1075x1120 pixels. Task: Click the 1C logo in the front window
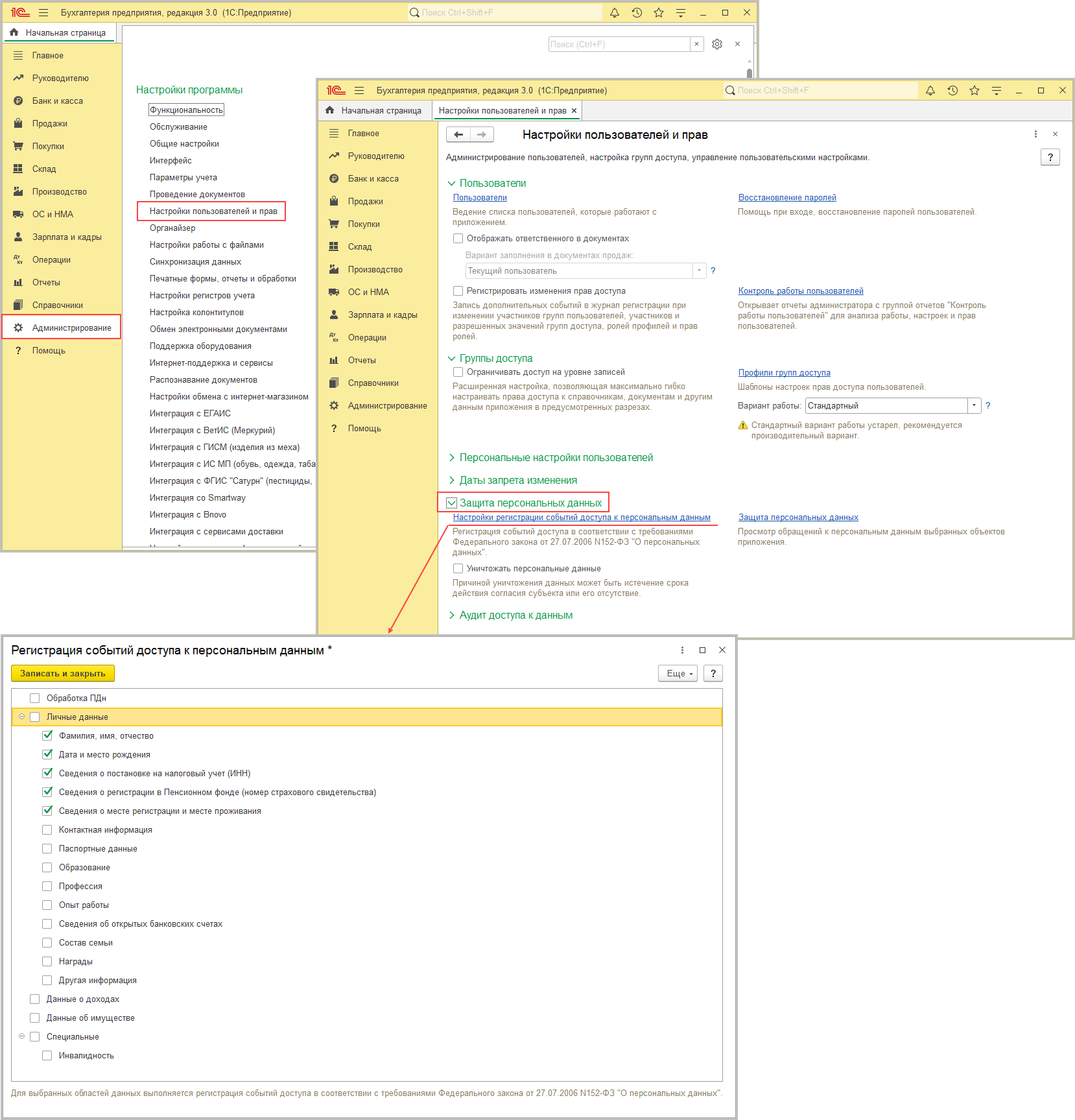(x=336, y=91)
